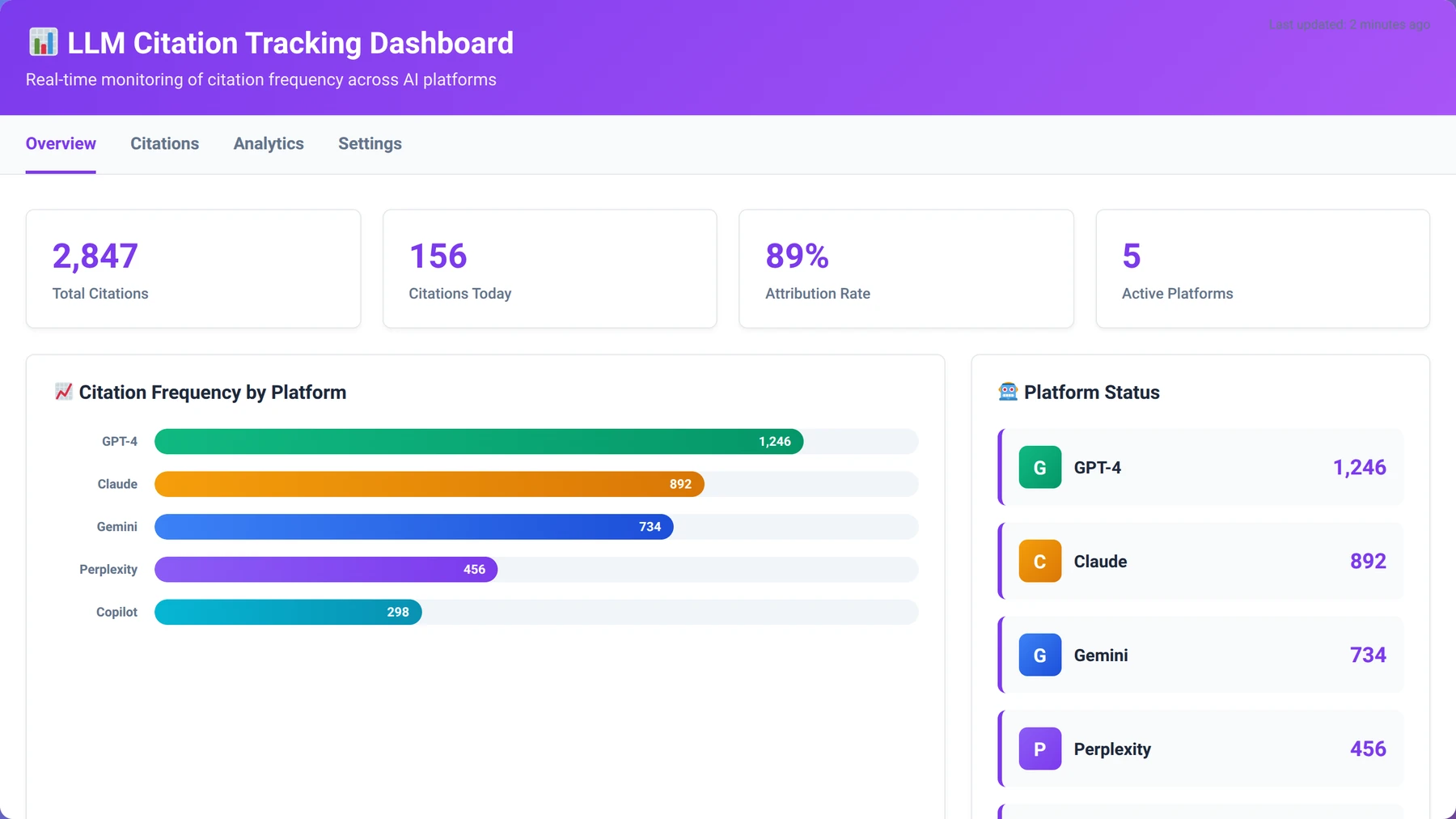
Task: Click the Claude name in Platform Status
Action: point(1100,562)
